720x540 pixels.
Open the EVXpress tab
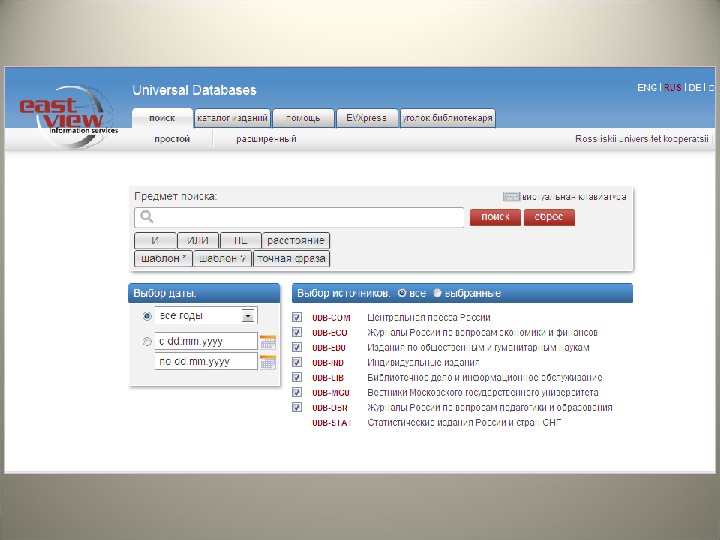[x=366, y=118]
